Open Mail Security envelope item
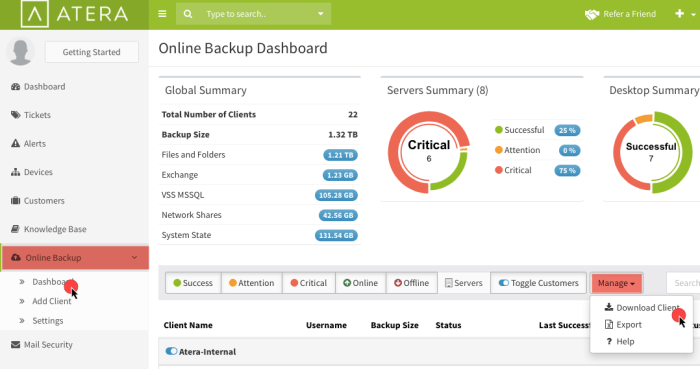This screenshot has height=369, width=700. click(x=42, y=344)
